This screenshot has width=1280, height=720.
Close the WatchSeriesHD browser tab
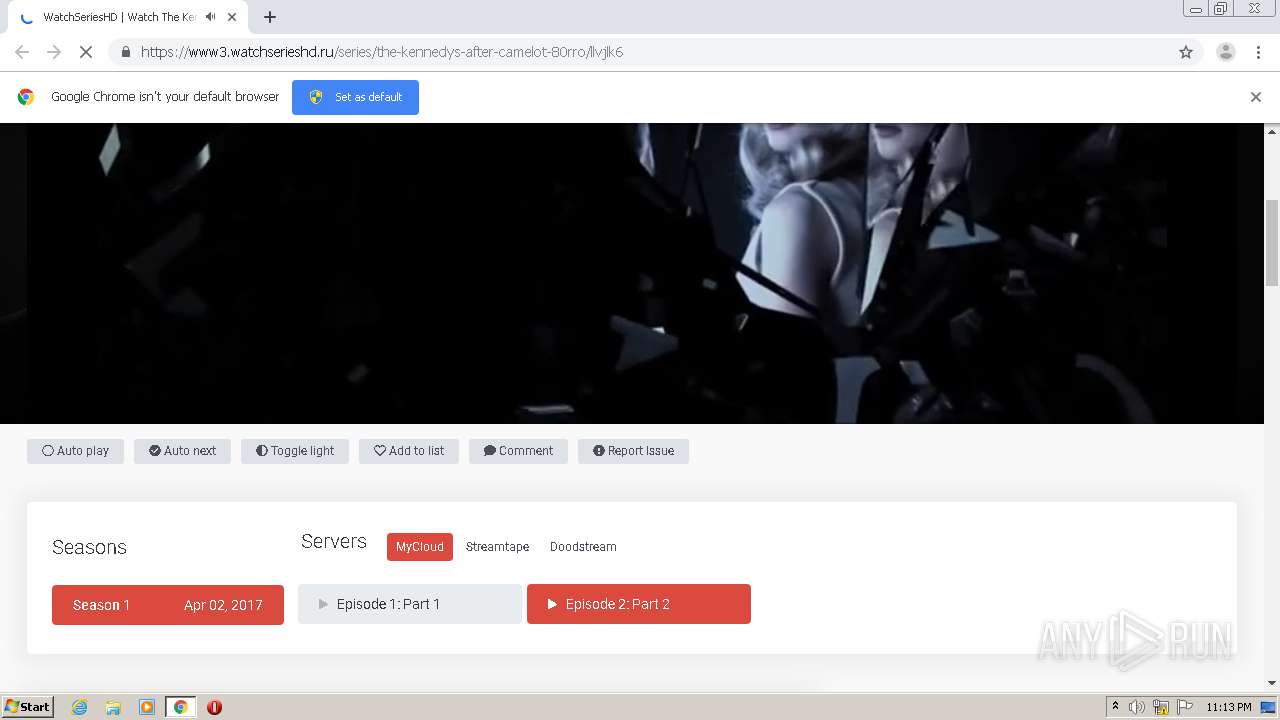coord(232,17)
